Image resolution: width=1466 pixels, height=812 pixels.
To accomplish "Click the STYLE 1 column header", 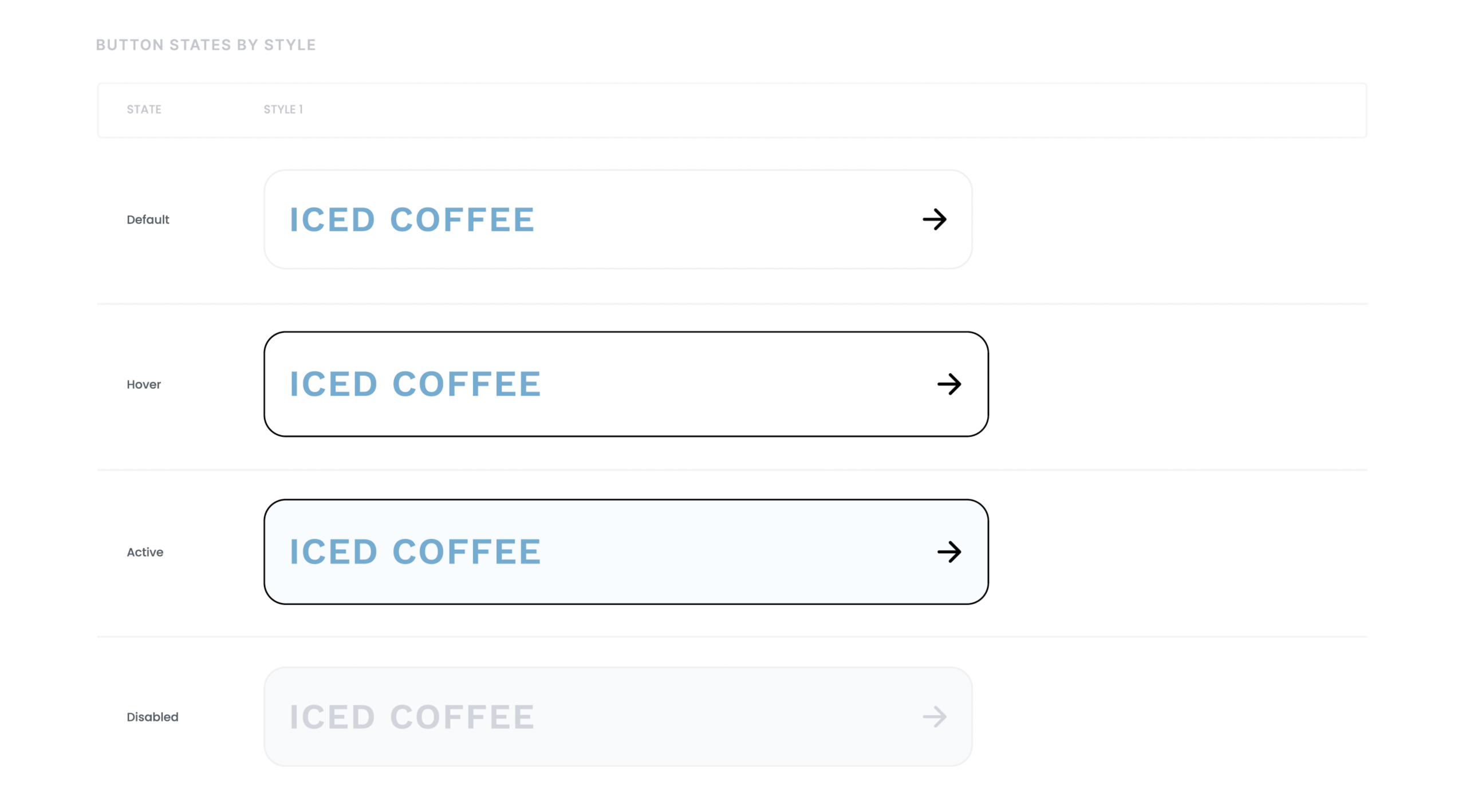I will (x=283, y=109).
